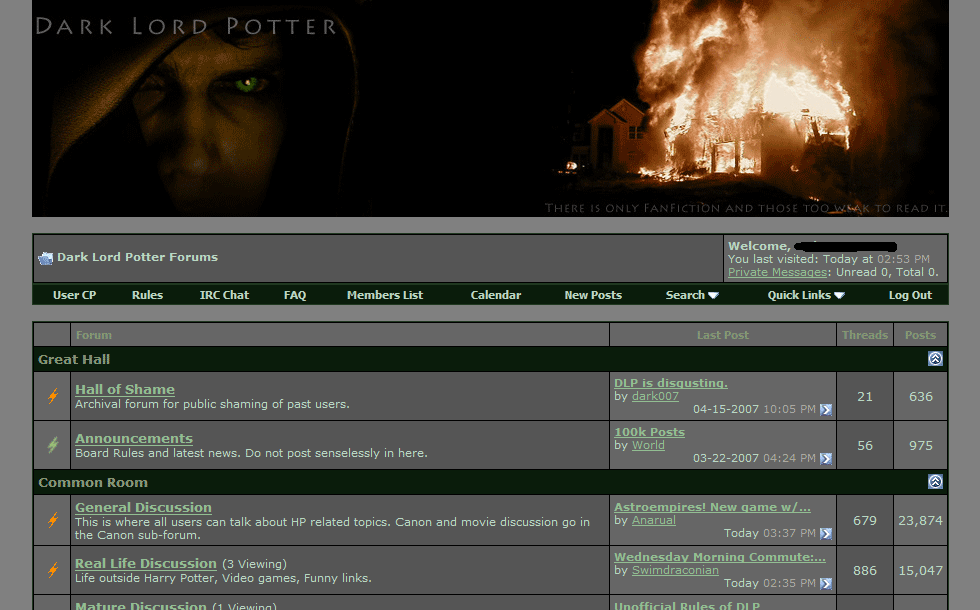Viewport: 980px width, 610px height.
Task: Open 'Astroempires! New game w/...' thread
Action: click(x=712, y=507)
